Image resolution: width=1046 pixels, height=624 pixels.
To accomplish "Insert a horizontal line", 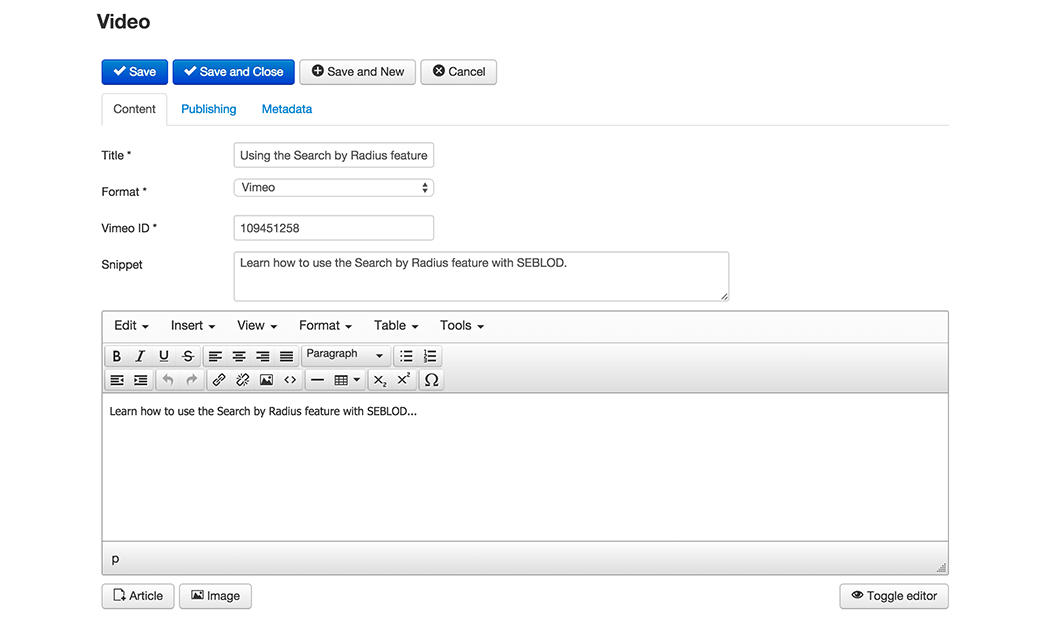I will (x=318, y=380).
